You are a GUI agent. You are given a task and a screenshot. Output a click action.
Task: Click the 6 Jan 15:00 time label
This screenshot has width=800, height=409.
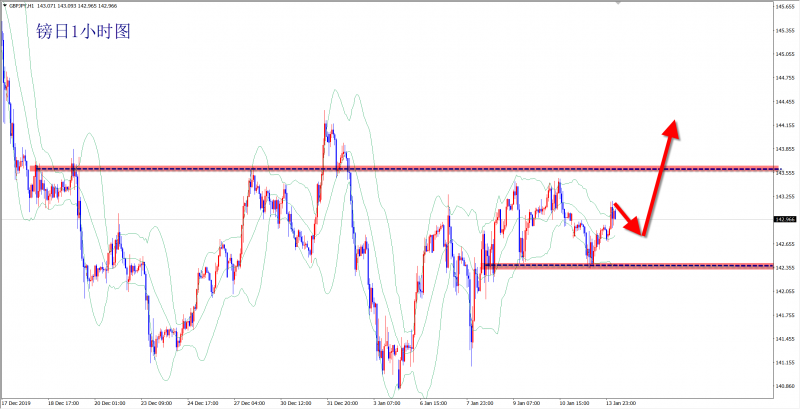pyautogui.click(x=435, y=403)
